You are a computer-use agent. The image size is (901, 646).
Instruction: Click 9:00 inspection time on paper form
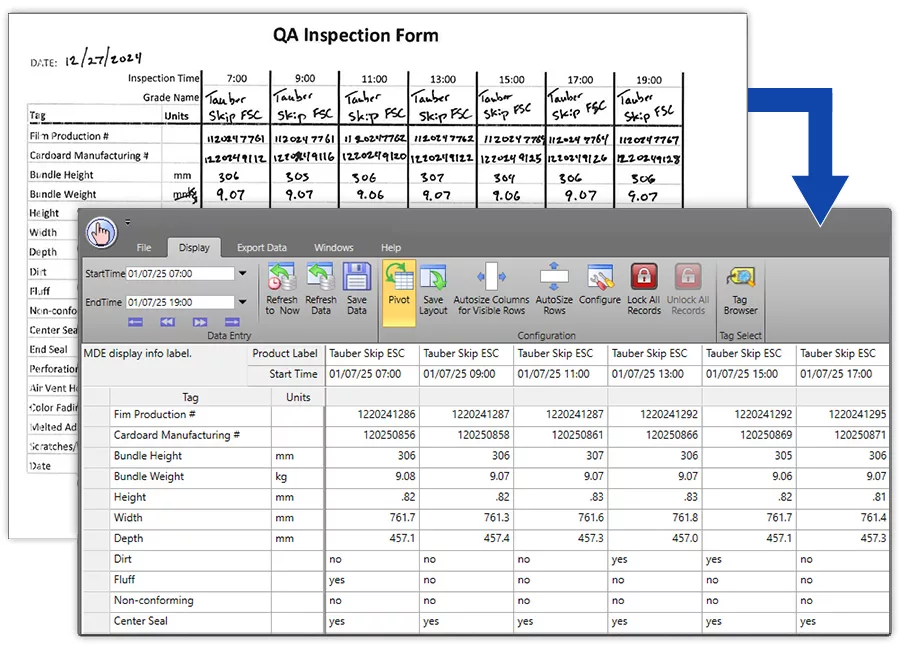click(x=305, y=78)
